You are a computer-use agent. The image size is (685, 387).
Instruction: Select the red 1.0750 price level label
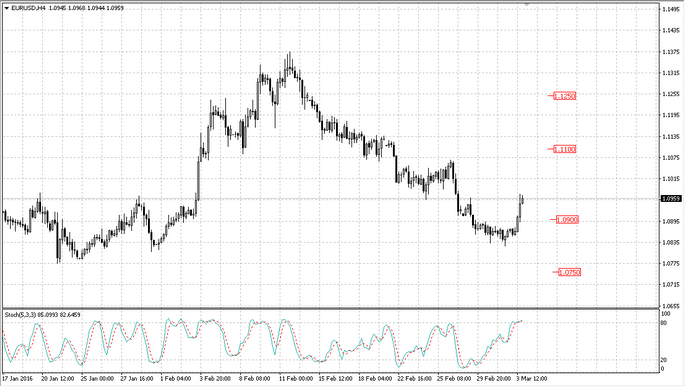pyautogui.click(x=569, y=273)
